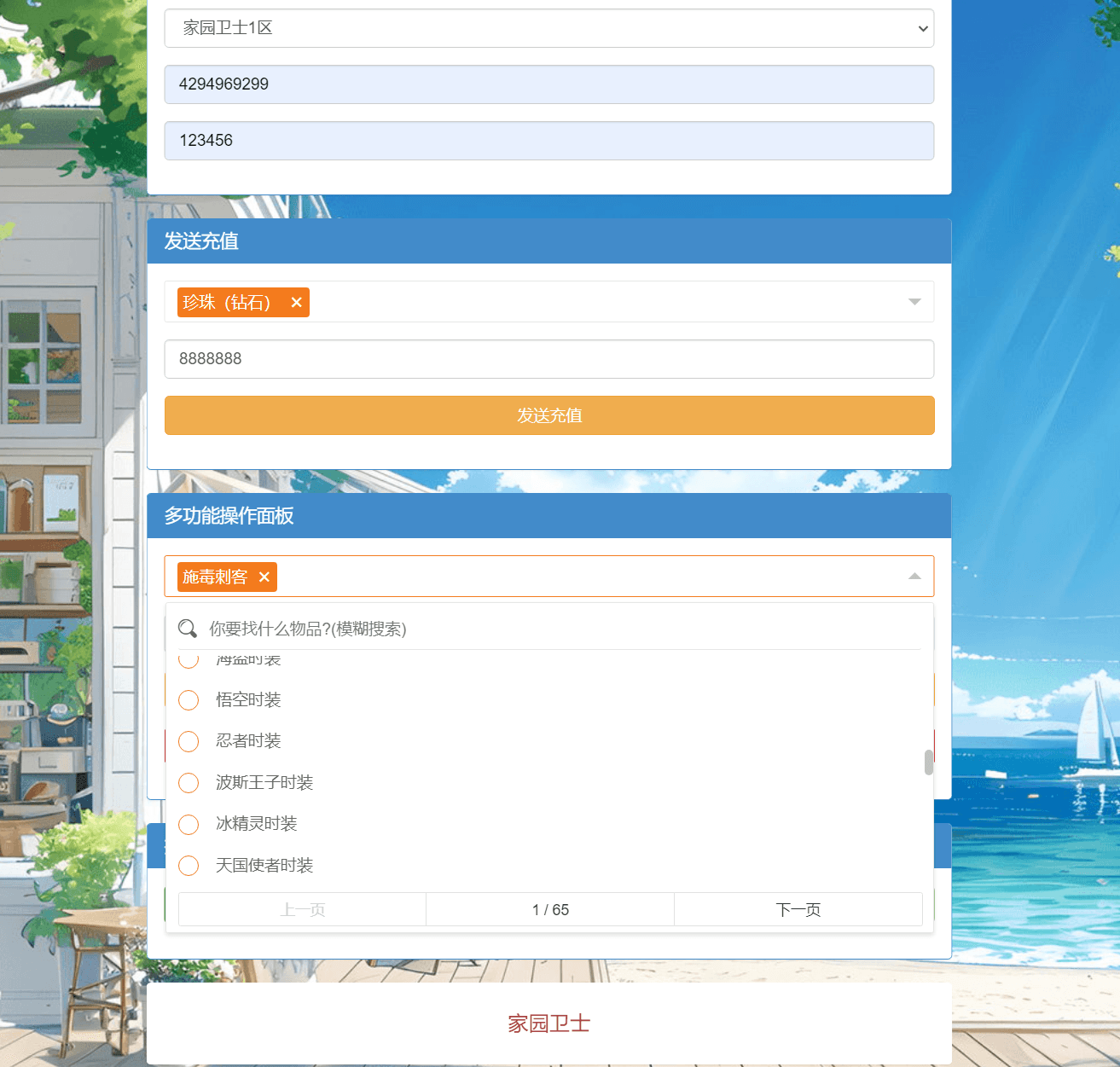The image size is (1120, 1067).
Task: Click the 1 / 65 page indicator
Action: (x=550, y=910)
